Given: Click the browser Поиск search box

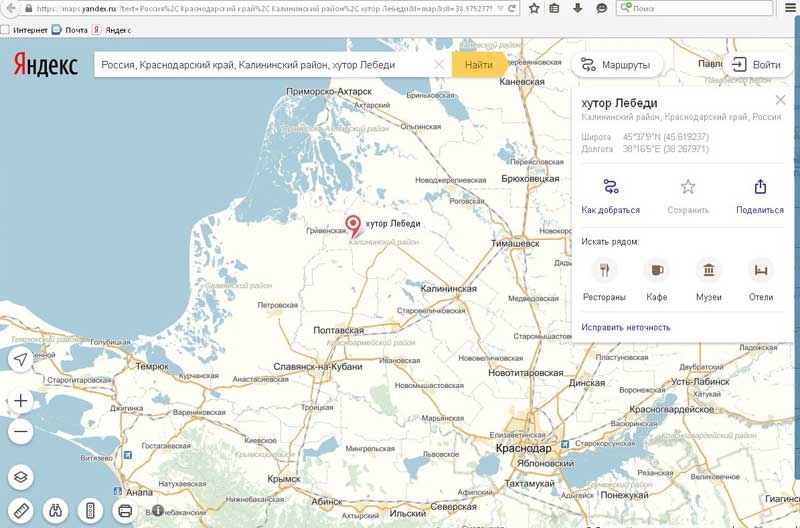Looking at the screenshot, I should 695,8.
